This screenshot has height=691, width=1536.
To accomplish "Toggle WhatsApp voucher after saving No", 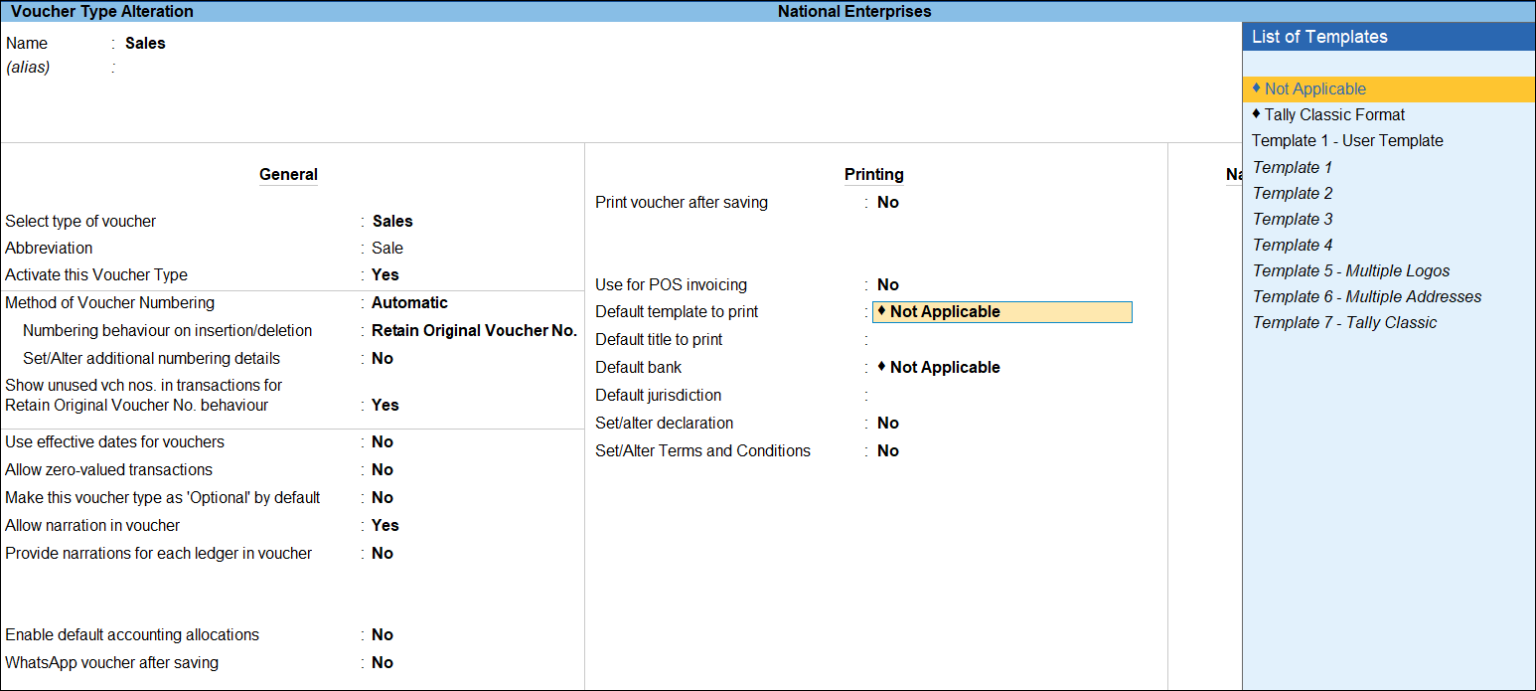I will (382, 663).
